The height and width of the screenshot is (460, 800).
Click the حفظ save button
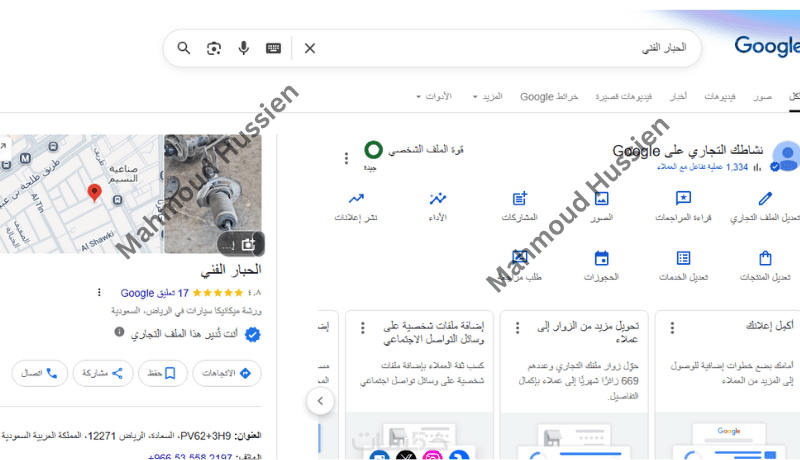163,373
